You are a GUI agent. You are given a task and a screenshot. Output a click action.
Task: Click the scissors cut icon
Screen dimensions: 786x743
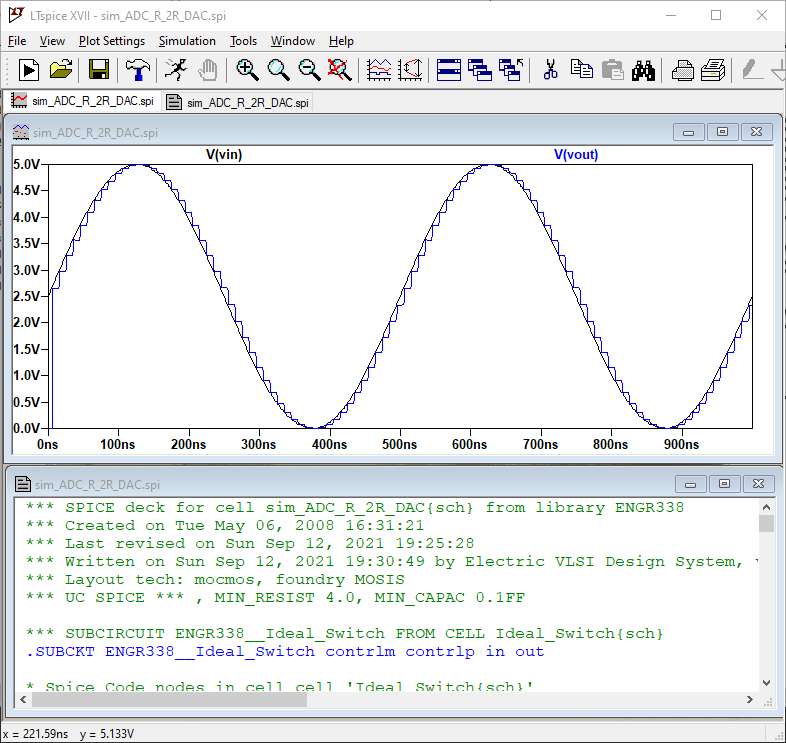(550, 70)
